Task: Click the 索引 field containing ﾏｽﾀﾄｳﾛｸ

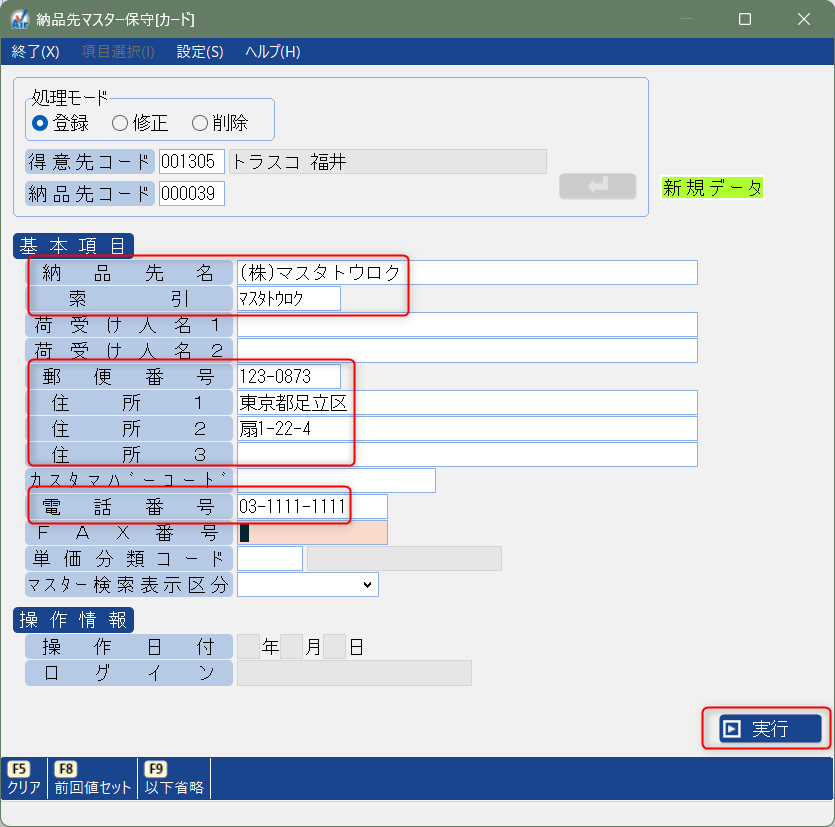Action: (x=289, y=299)
